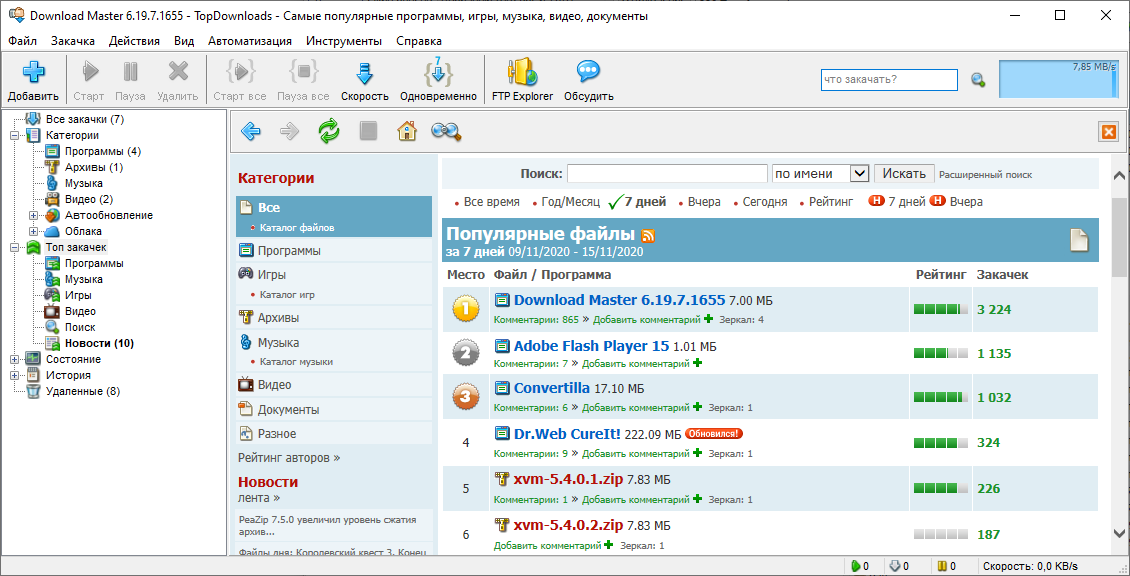Select Удаленные (8) in the tree
This screenshot has width=1130, height=576.
pyautogui.click(x=83, y=391)
